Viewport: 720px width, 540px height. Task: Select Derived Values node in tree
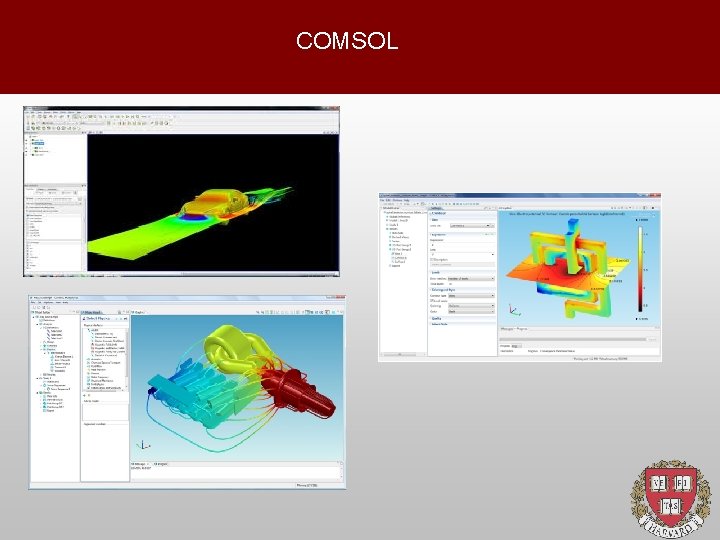400,237
